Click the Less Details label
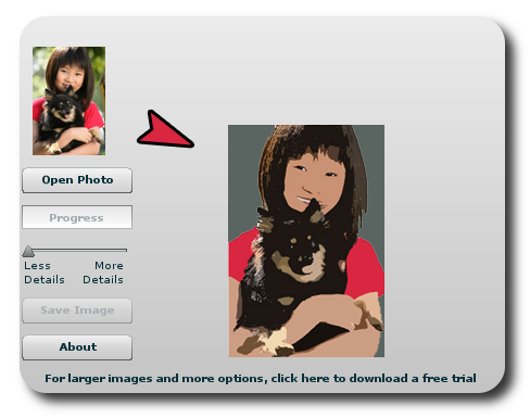The width and height of the screenshot is (530, 418). click(x=44, y=273)
